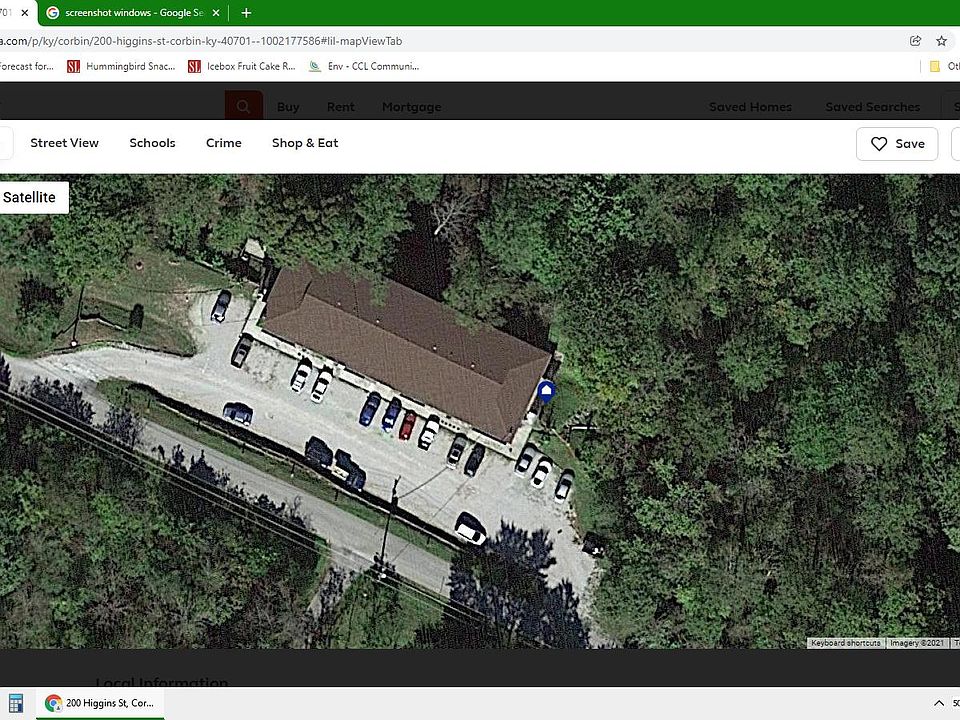This screenshot has width=960, height=720.
Task: Switch to the Schools map tab
Action: (152, 143)
